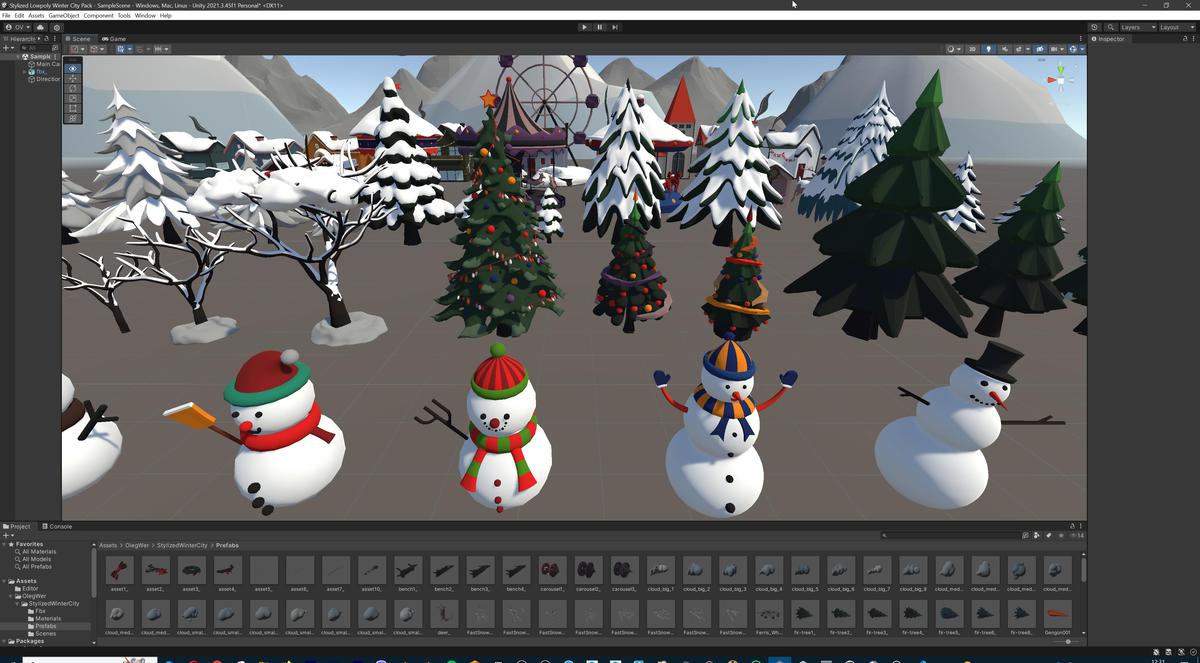The height and width of the screenshot is (663, 1200).
Task: Toggle scene audio button
Action: pos(1004,49)
